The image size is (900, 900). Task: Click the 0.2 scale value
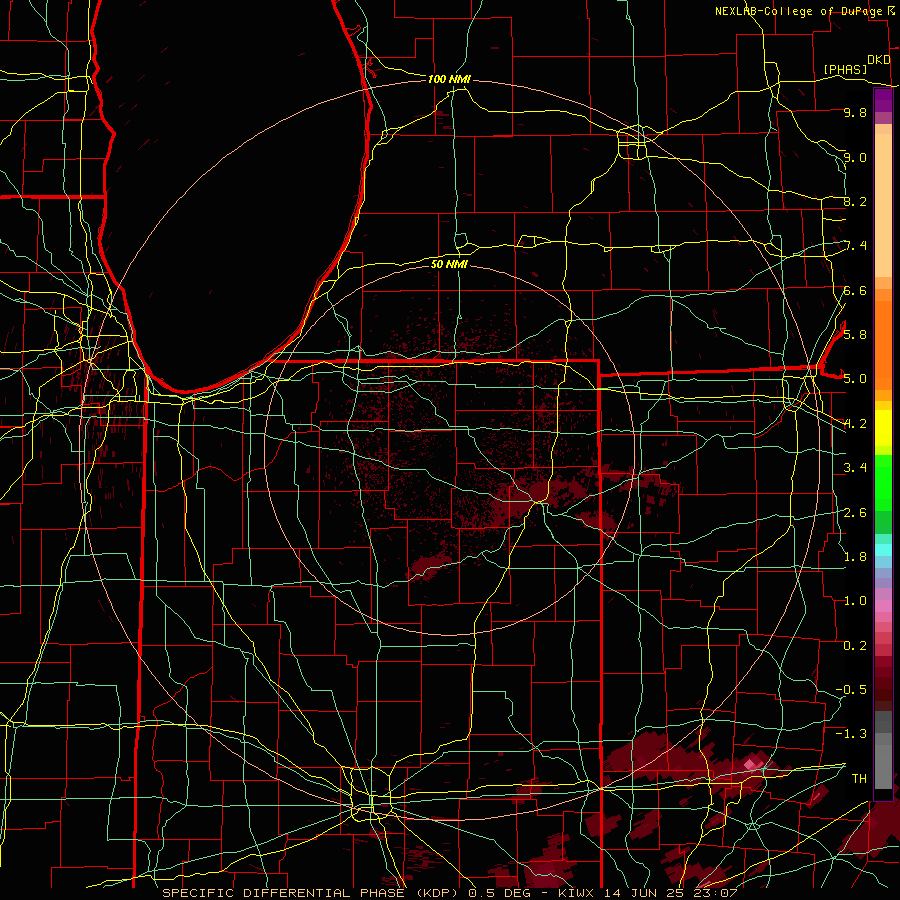pos(855,646)
